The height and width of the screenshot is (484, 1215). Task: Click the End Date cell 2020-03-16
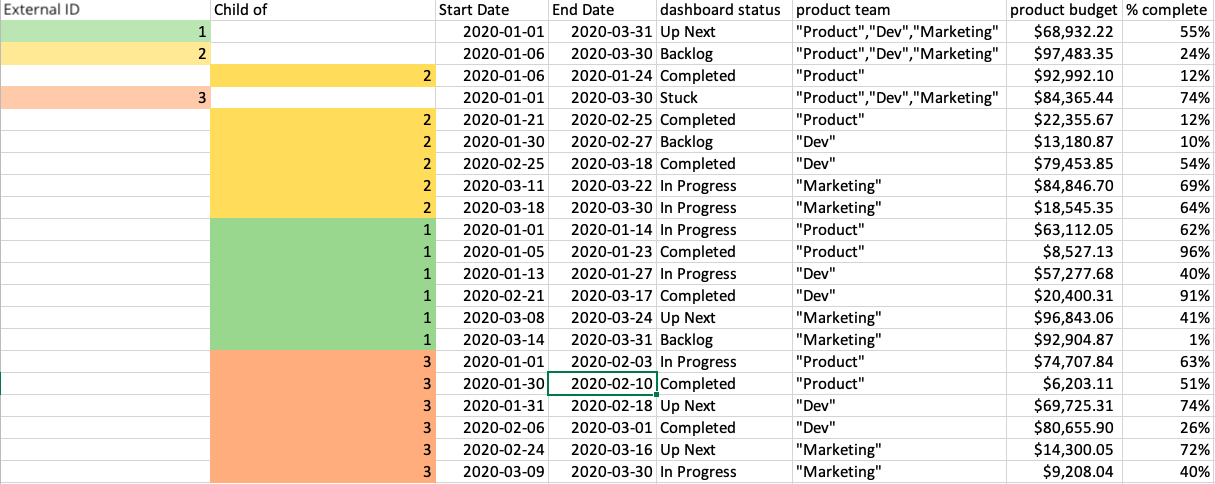point(602,450)
